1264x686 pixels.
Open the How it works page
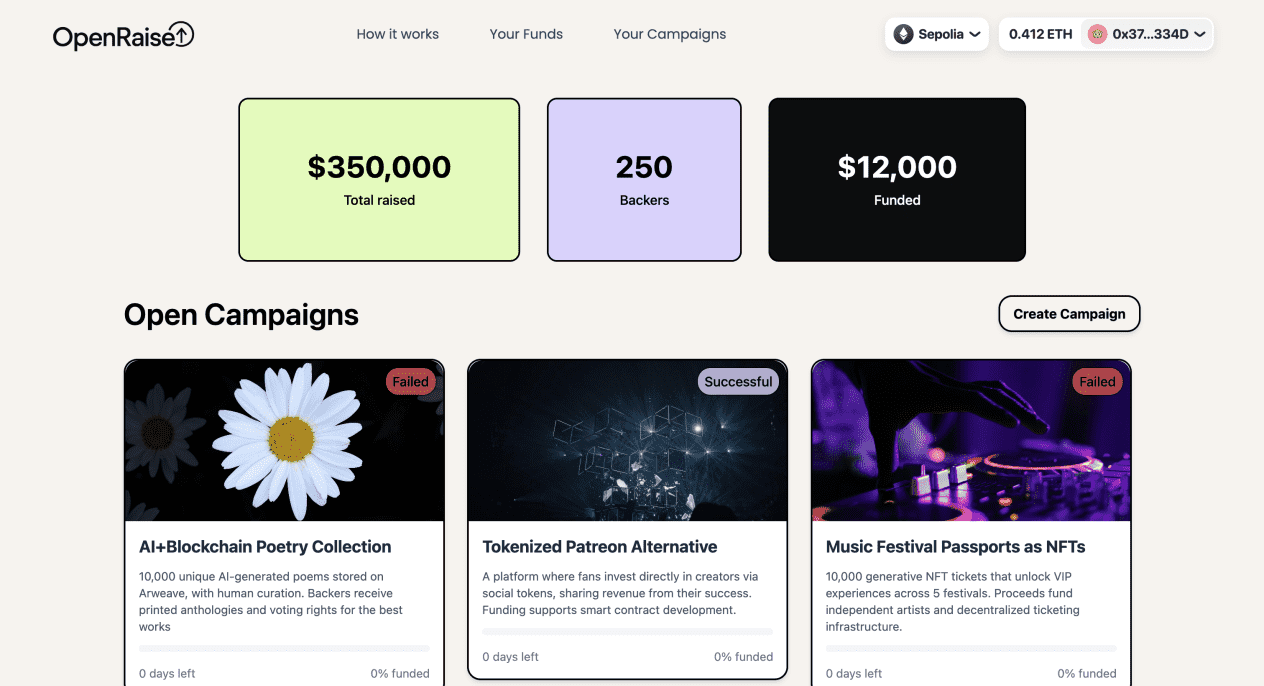[x=398, y=34]
